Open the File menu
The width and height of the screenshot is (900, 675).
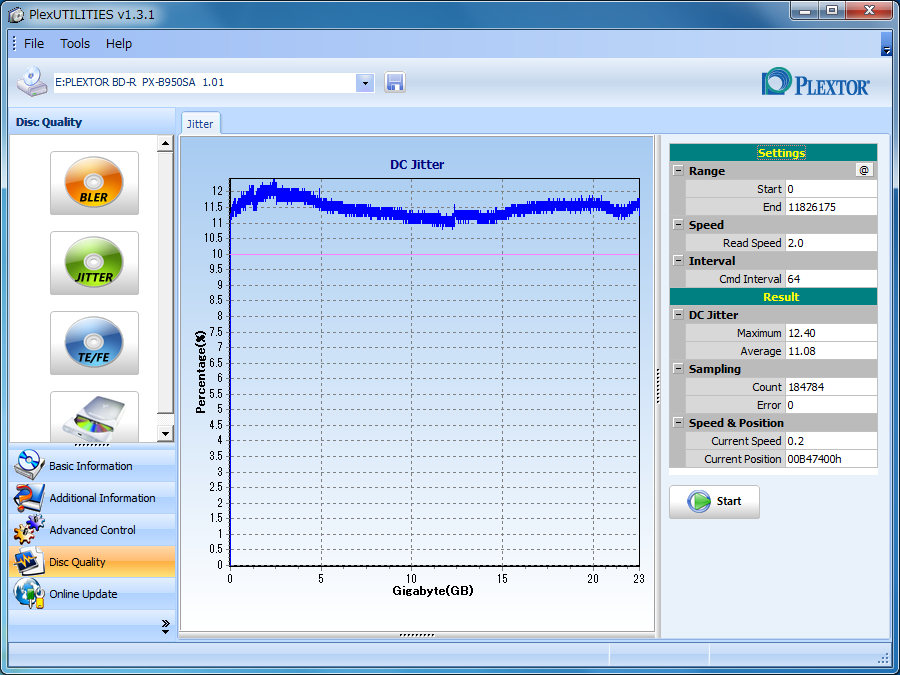tap(34, 44)
